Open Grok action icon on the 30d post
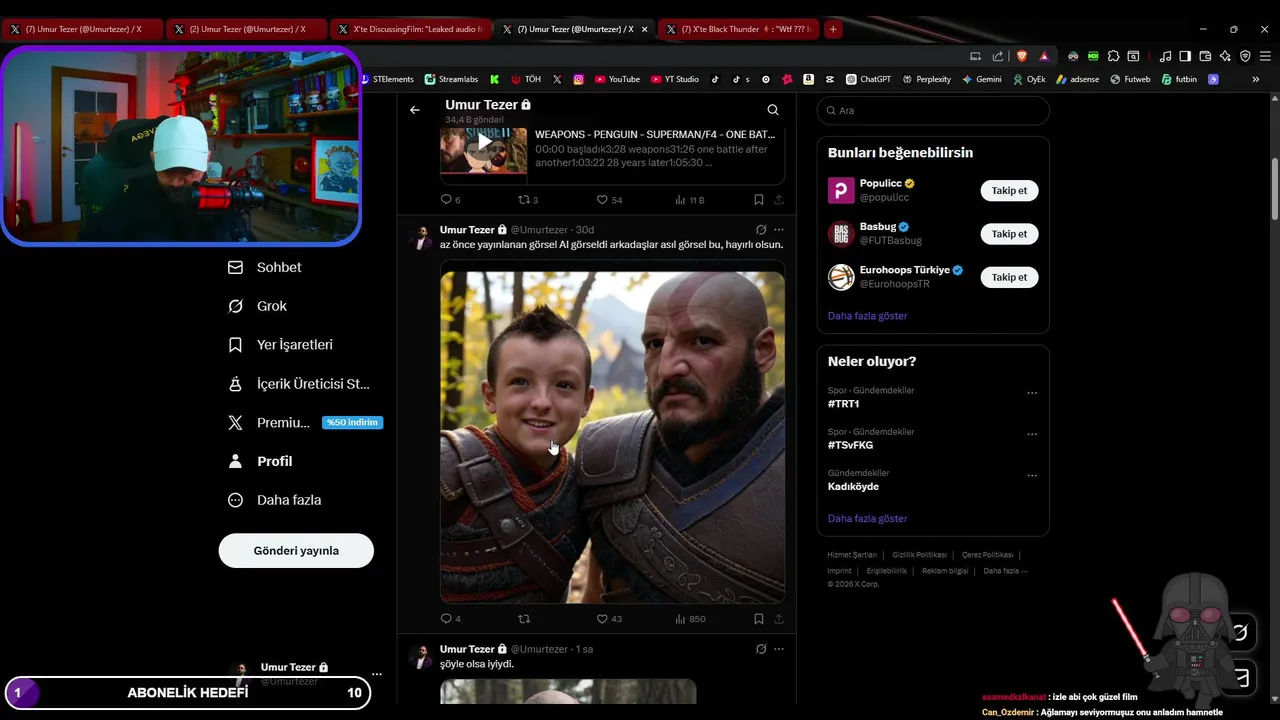The width and height of the screenshot is (1280, 720). click(761, 229)
